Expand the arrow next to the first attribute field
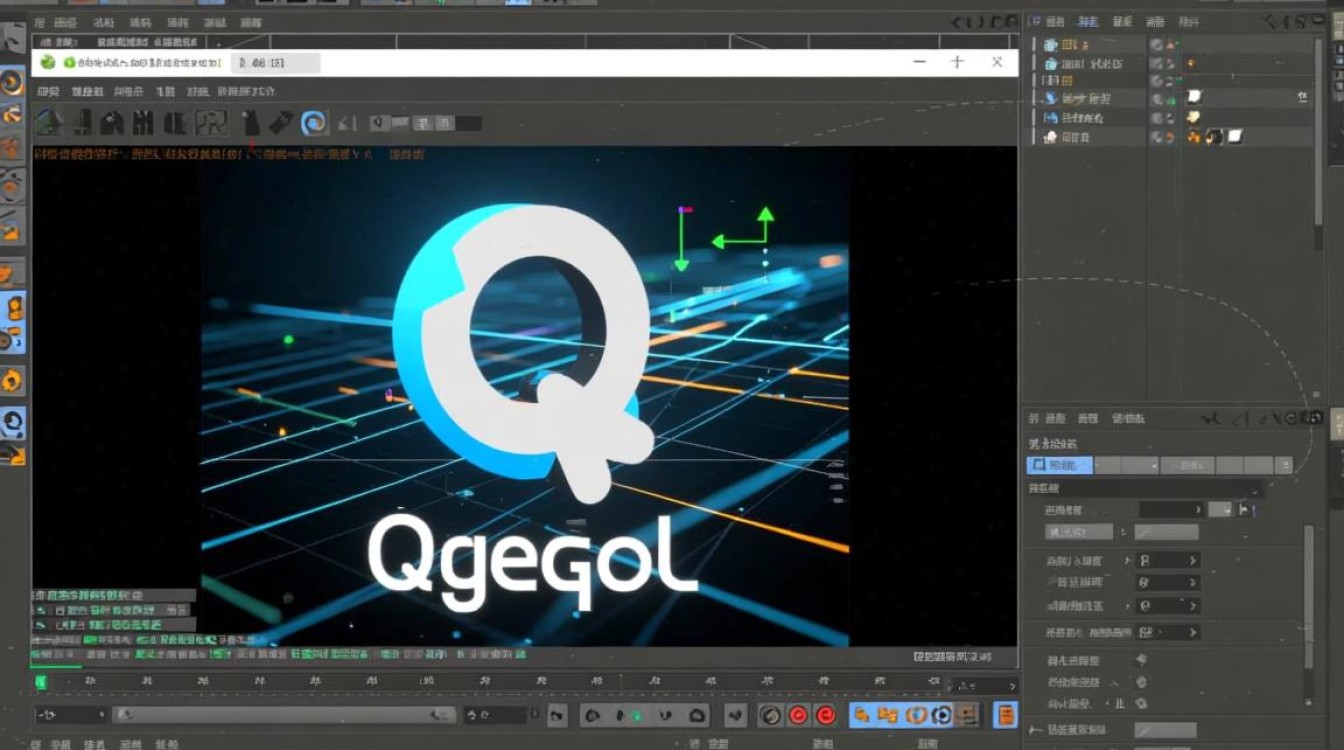The image size is (1344, 750). pyautogui.click(x=1199, y=509)
